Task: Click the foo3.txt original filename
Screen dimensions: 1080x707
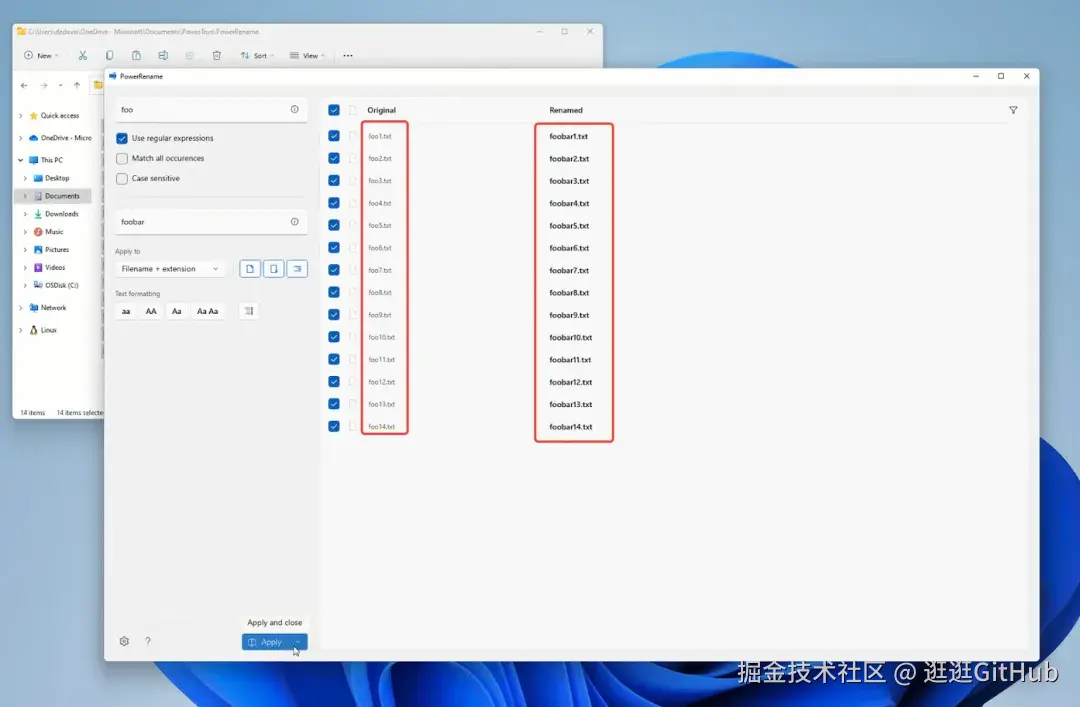Action: pos(380,181)
